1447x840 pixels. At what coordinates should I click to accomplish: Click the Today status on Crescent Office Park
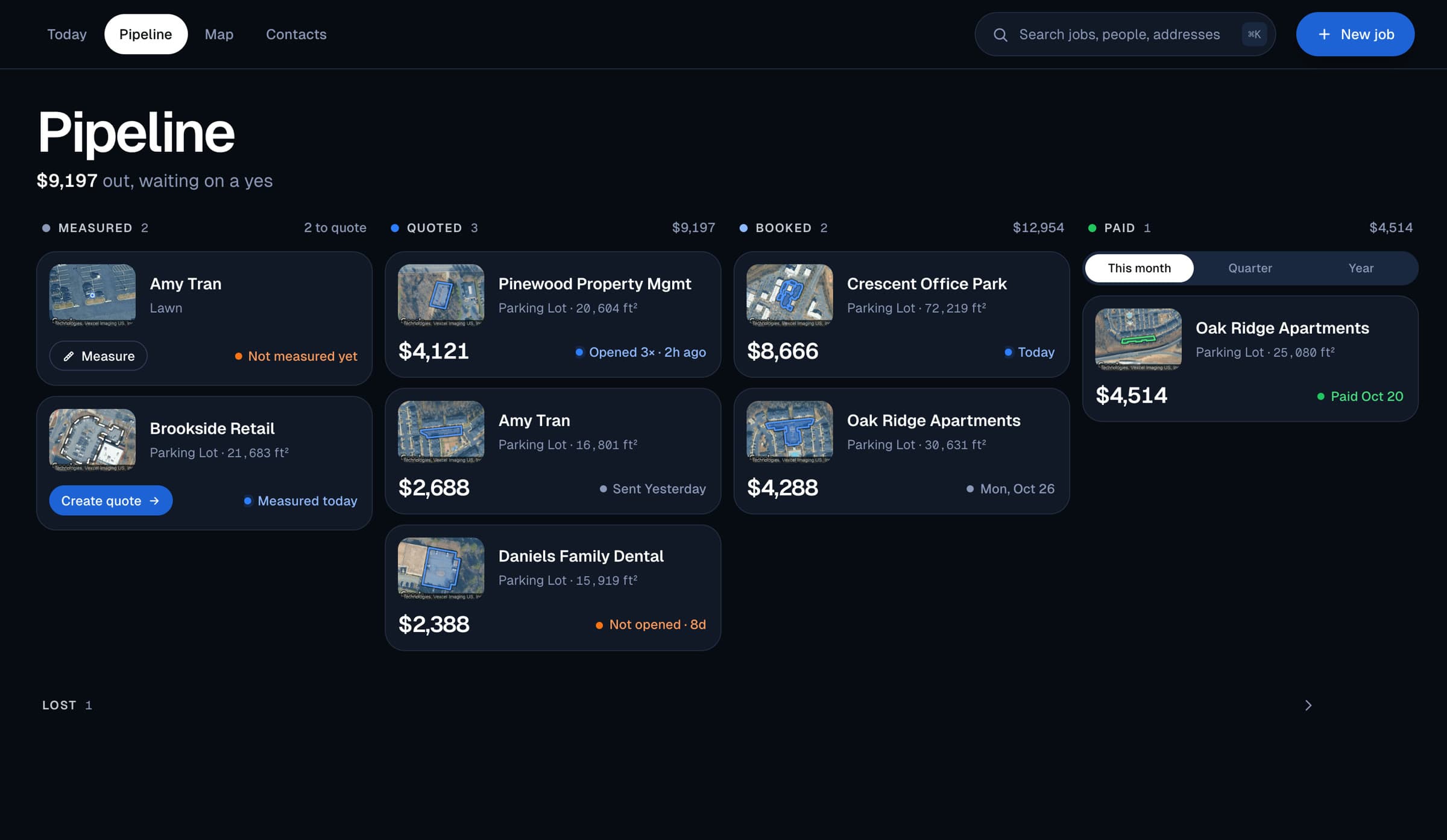[1029, 353]
